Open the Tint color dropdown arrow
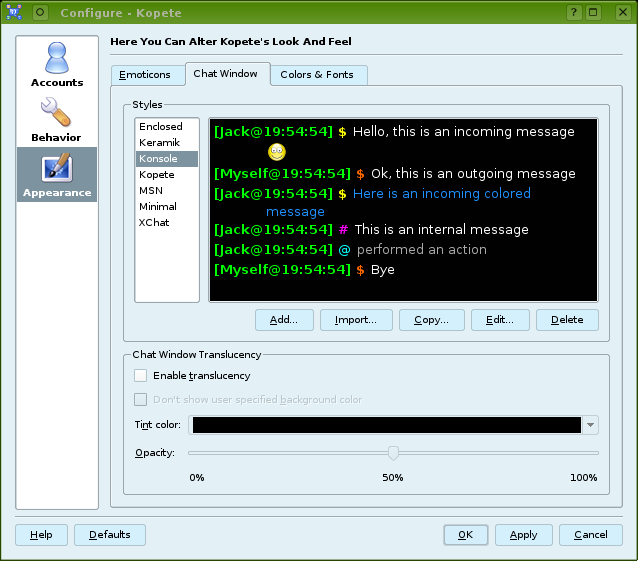638x561 pixels. [x=590, y=425]
